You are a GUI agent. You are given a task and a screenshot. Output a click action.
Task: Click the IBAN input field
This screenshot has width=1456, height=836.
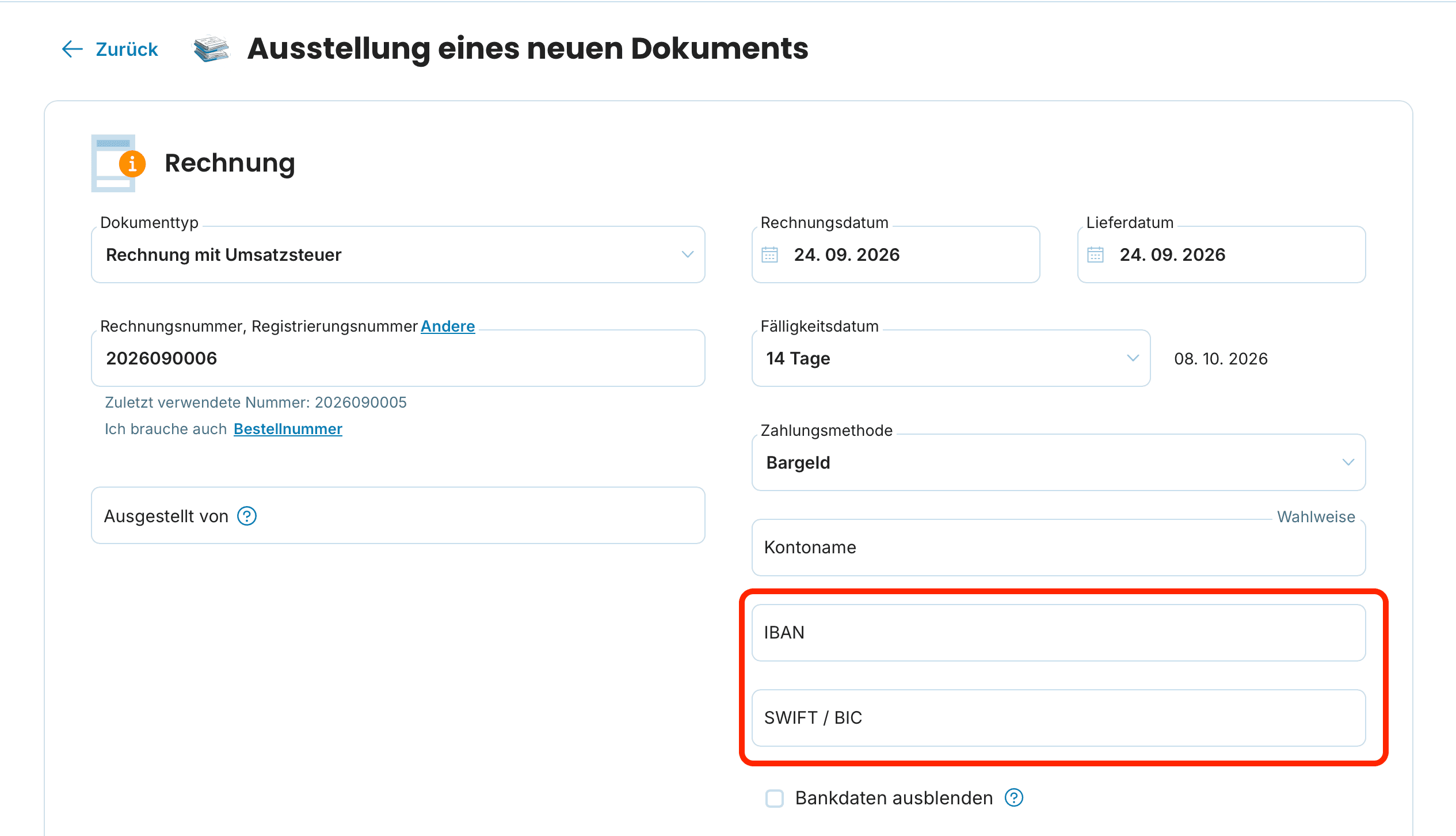pyautogui.click(x=1059, y=633)
